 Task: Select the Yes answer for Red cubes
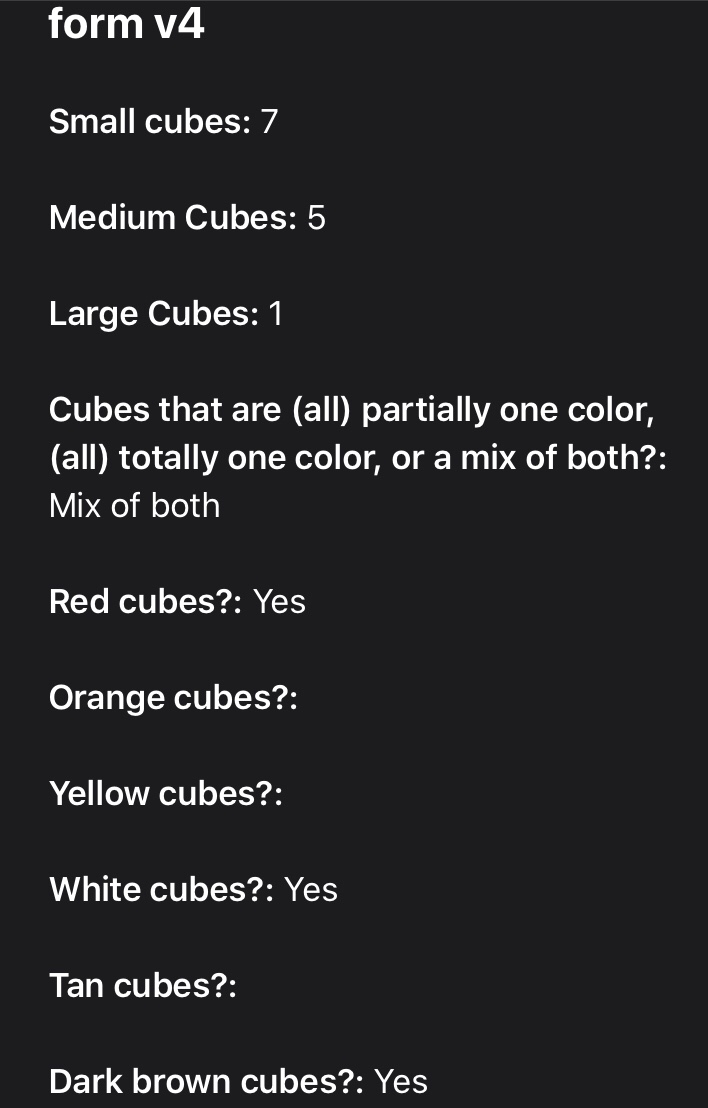pos(279,602)
